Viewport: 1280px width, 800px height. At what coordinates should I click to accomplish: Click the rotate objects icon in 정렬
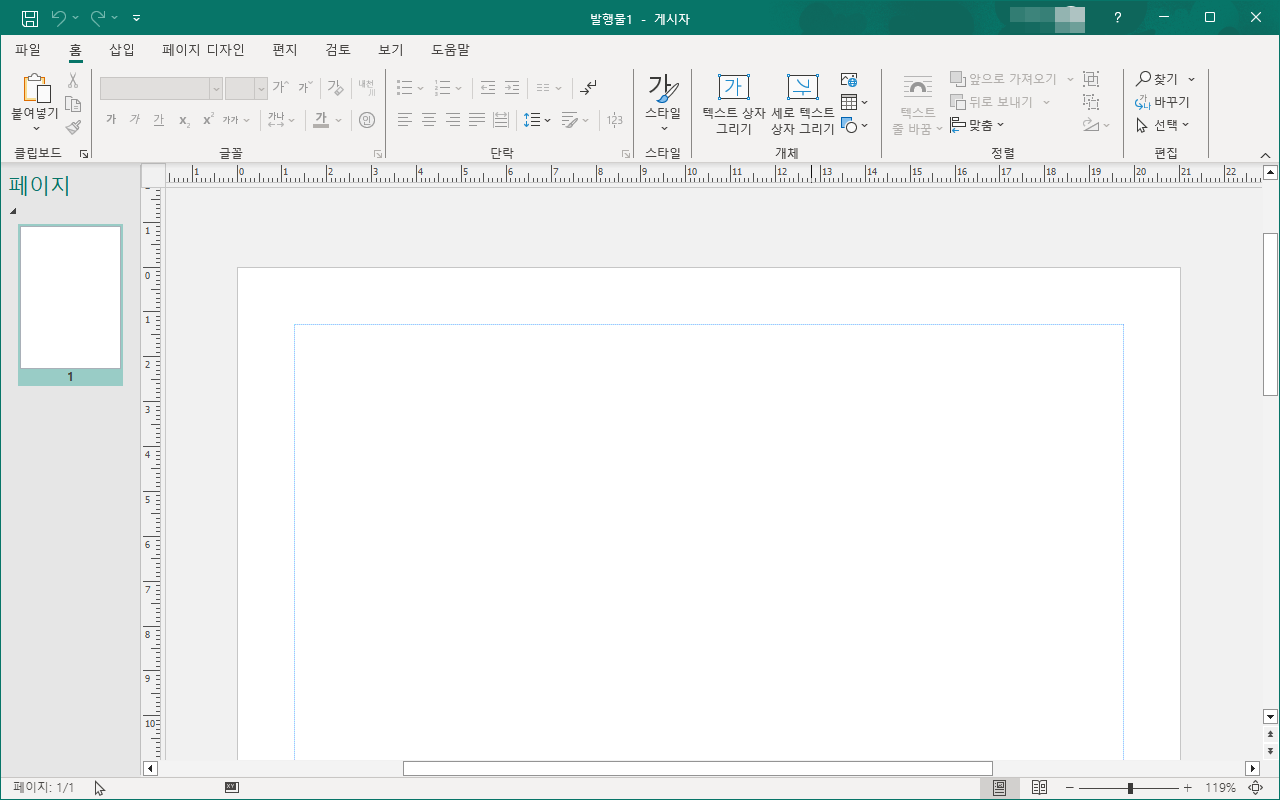[1091, 125]
